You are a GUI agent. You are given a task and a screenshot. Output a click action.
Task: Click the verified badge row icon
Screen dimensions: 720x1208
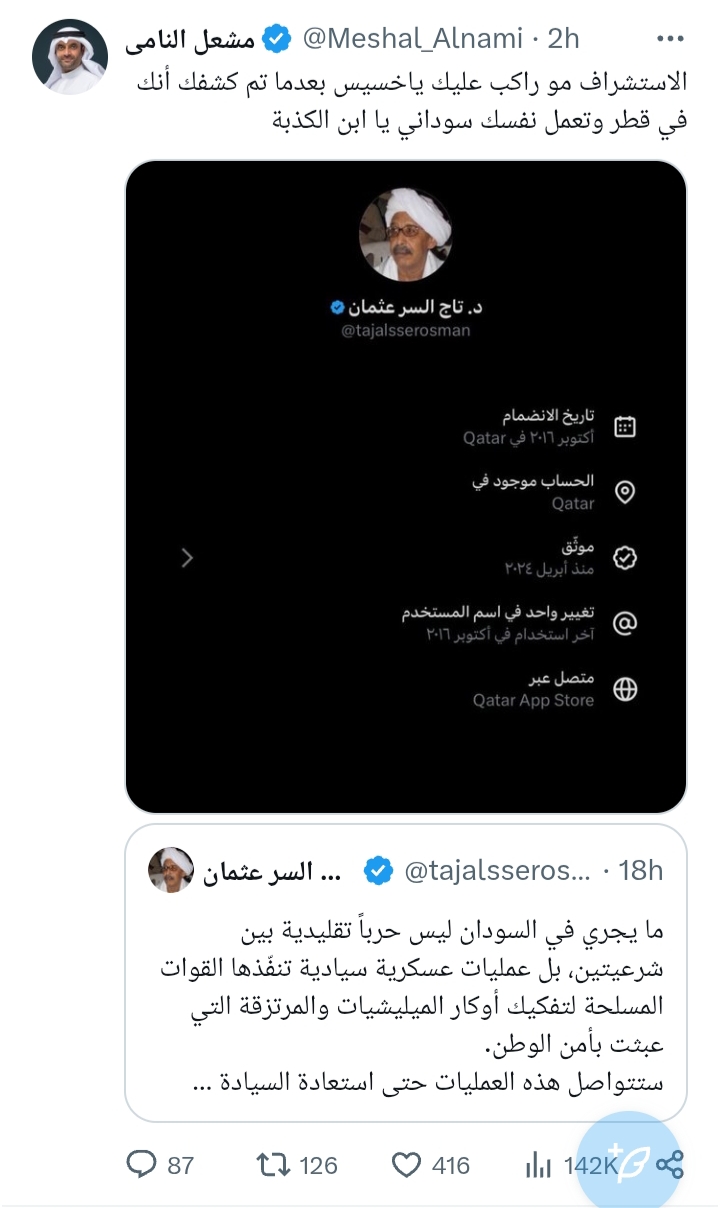pos(625,558)
